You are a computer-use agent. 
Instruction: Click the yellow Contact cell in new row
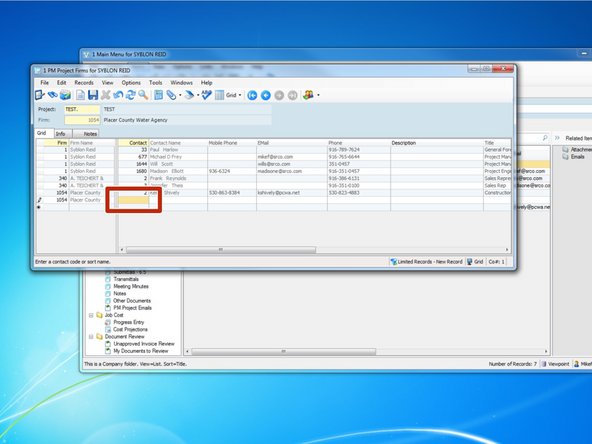(x=133, y=200)
